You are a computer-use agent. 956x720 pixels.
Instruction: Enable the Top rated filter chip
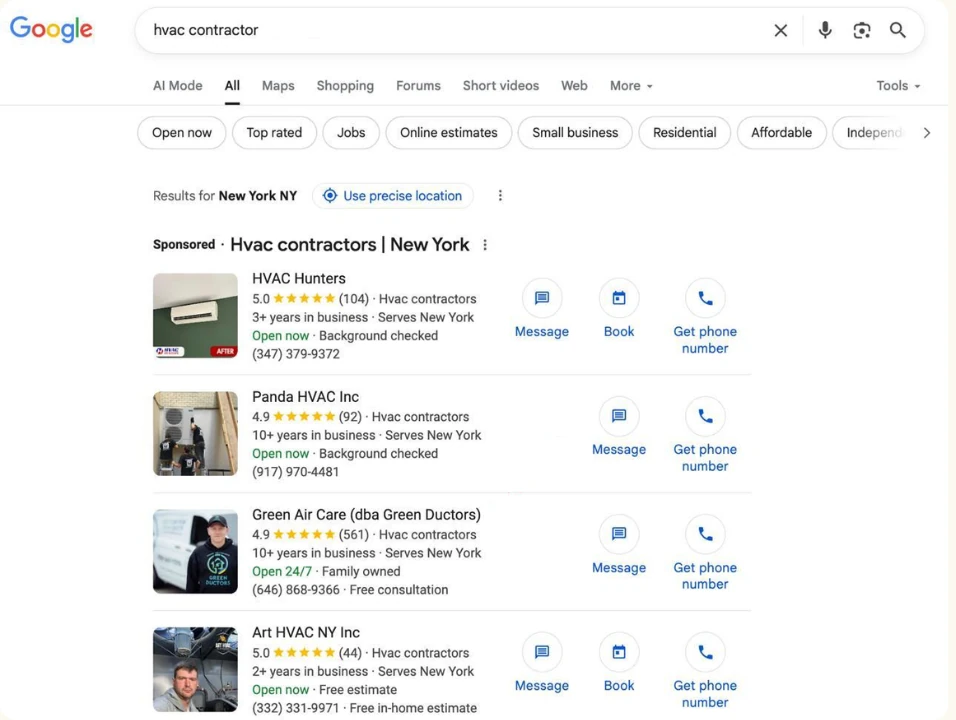point(274,132)
